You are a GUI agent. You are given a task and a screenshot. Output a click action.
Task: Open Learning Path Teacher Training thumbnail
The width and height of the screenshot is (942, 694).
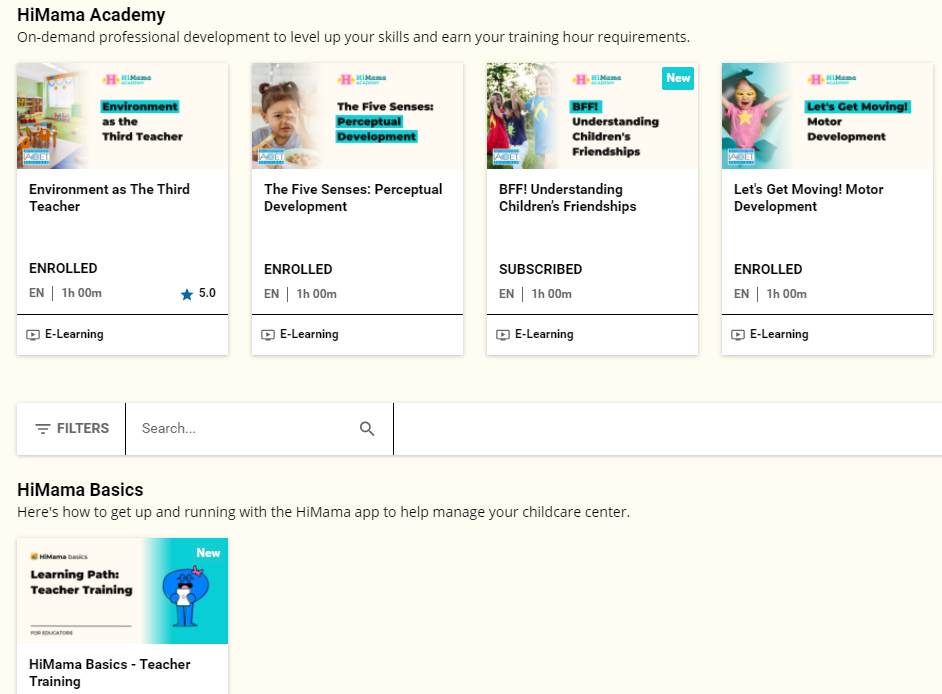point(122,591)
